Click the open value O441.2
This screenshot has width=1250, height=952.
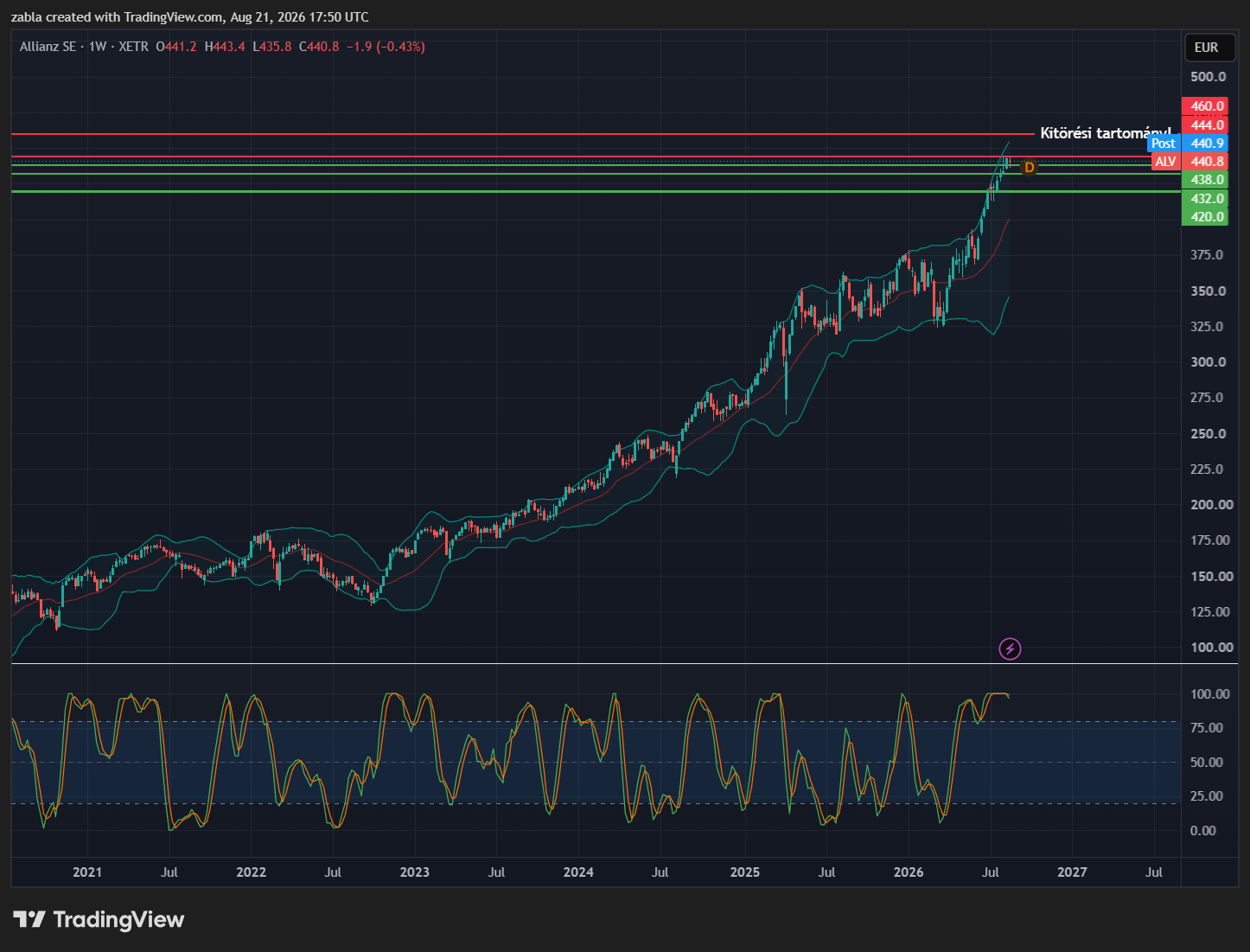[x=176, y=47]
